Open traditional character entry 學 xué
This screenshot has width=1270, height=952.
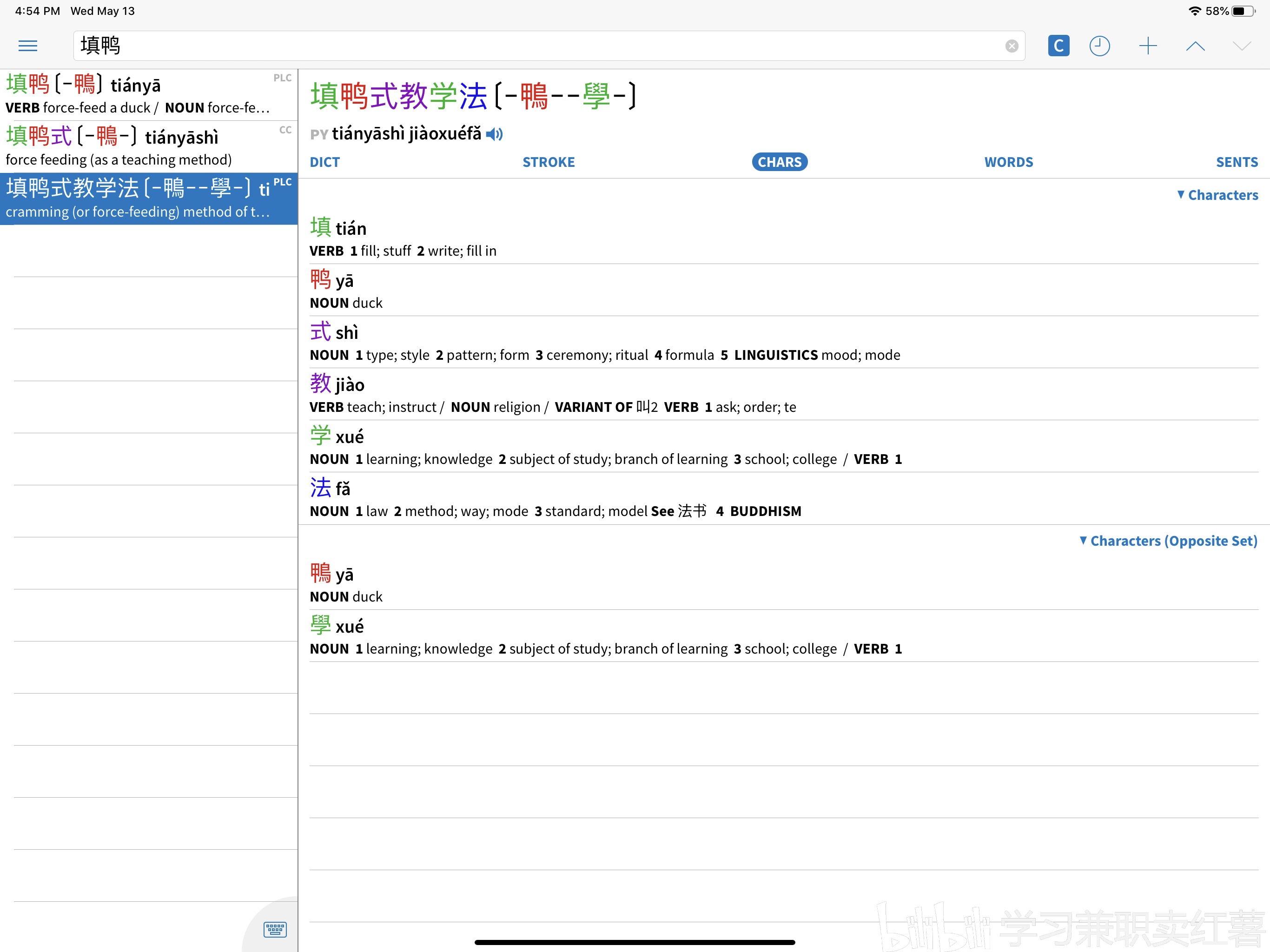(x=784, y=636)
